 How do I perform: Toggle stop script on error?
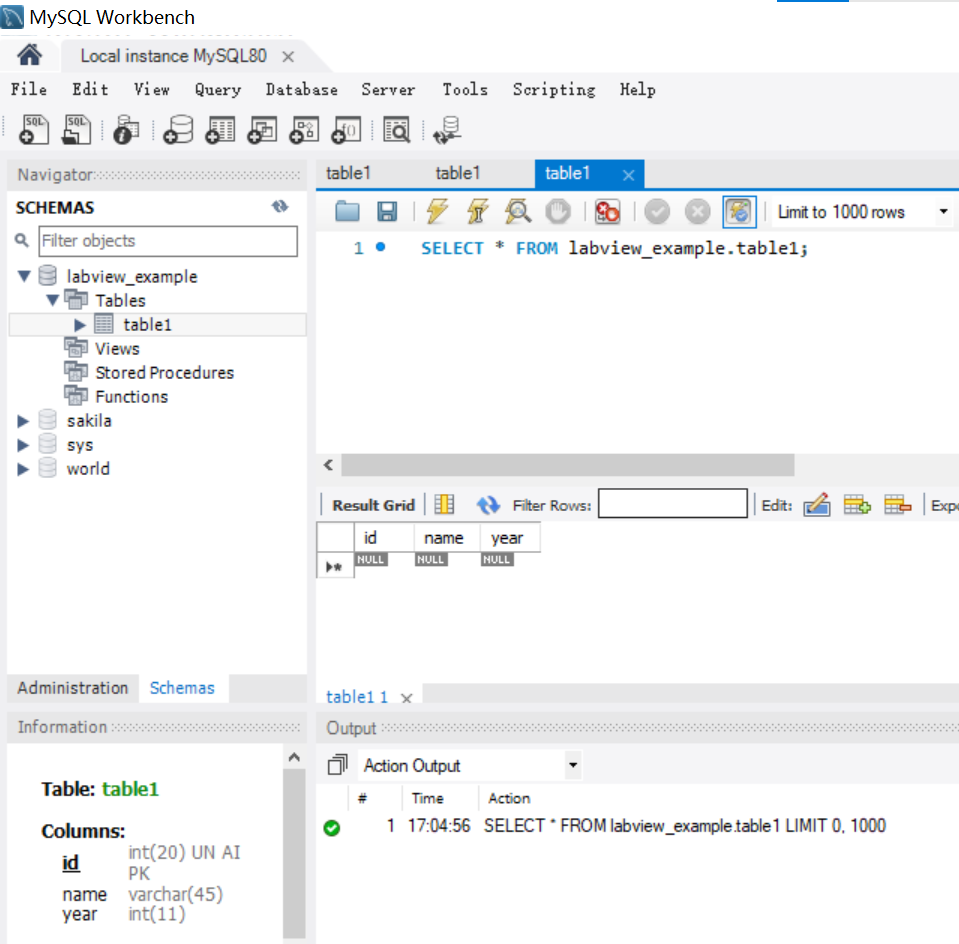(607, 212)
